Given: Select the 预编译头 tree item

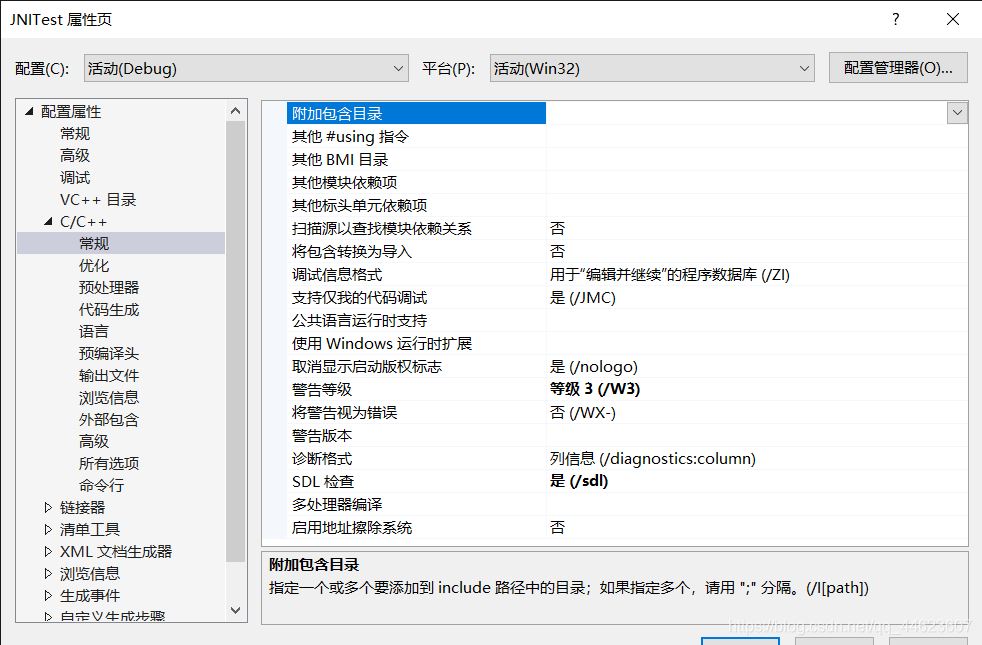Looking at the screenshot, I should (x=109, y=353).
